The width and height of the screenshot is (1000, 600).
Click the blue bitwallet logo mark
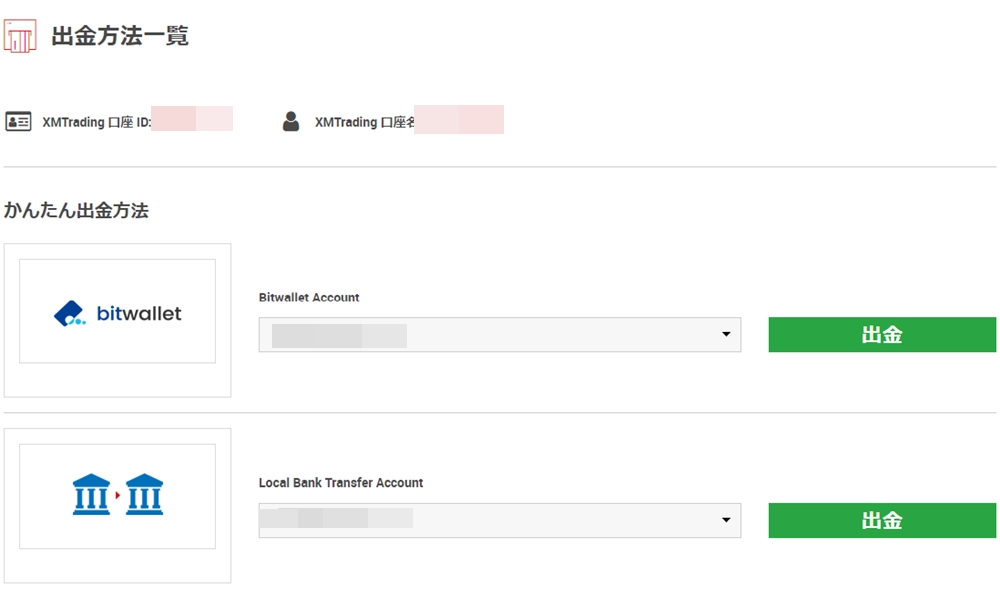(x=70, y=314)
